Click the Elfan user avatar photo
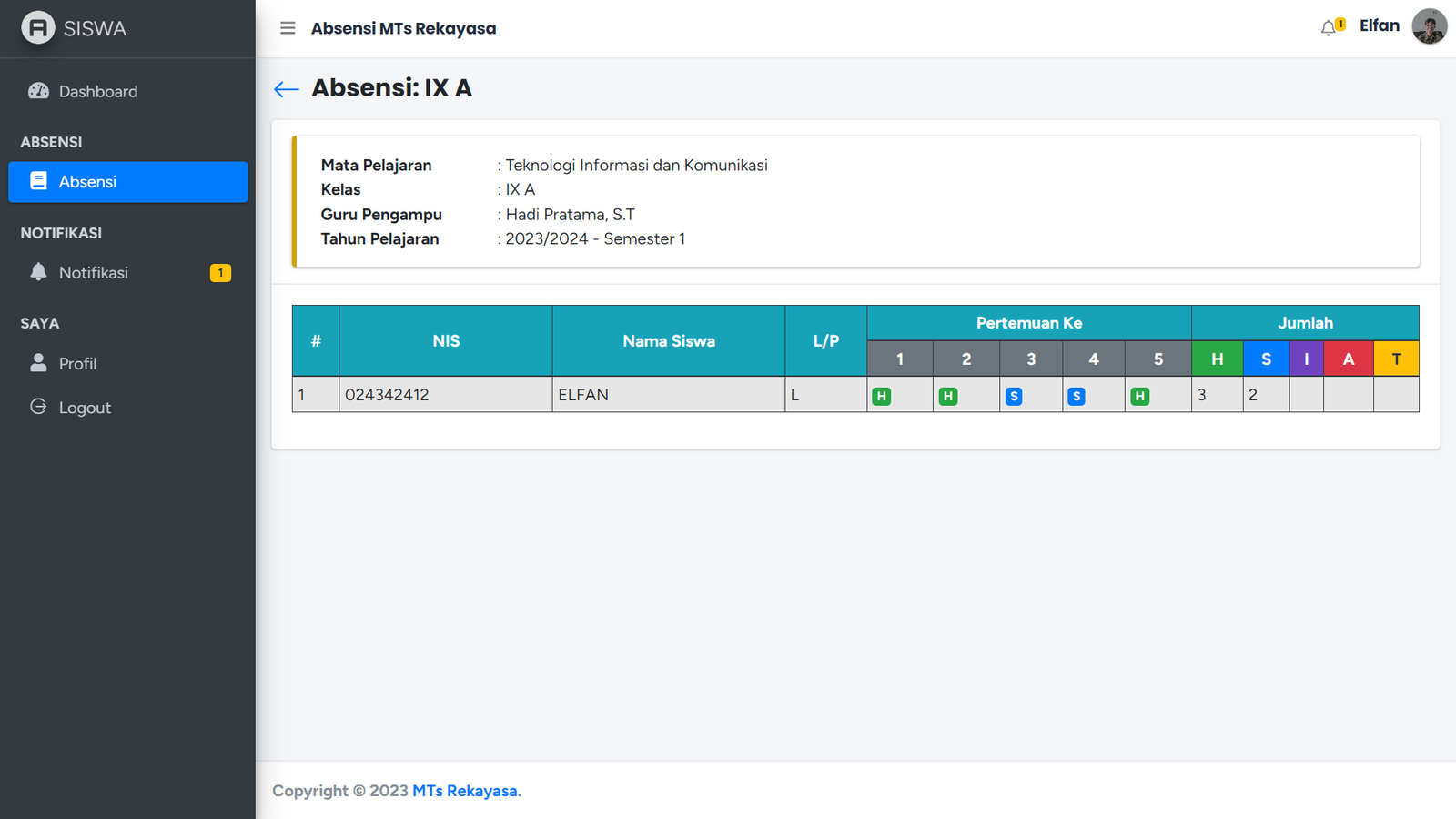 [x=1429, y=26]
